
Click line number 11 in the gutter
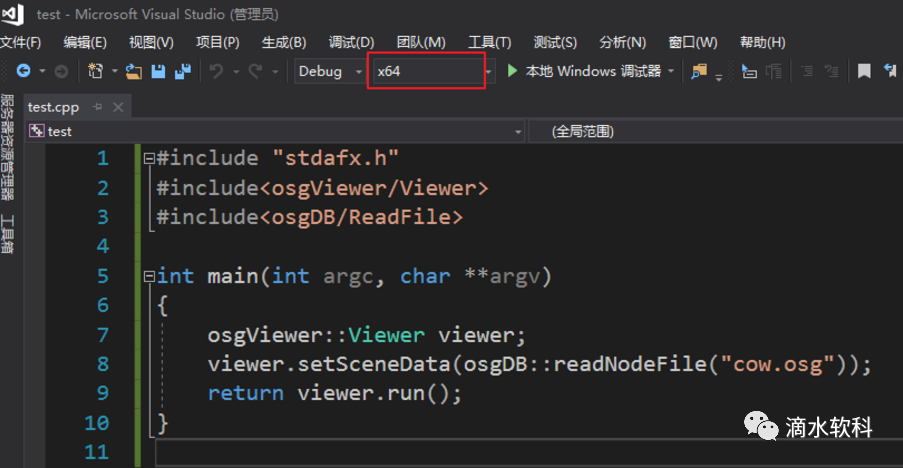pos(97,452)
